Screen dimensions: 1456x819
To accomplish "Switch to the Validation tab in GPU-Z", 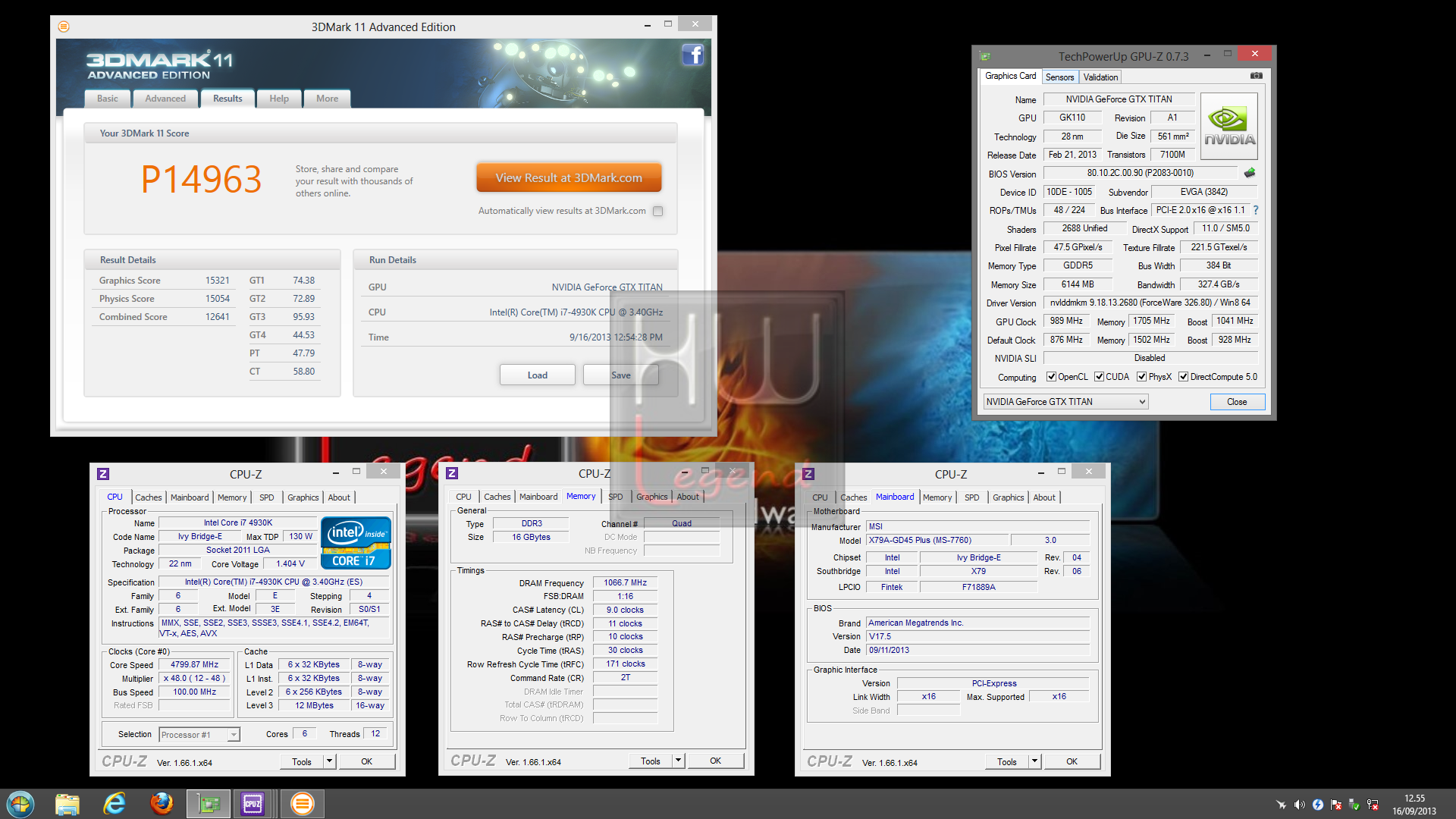I will pos(1100,77).
